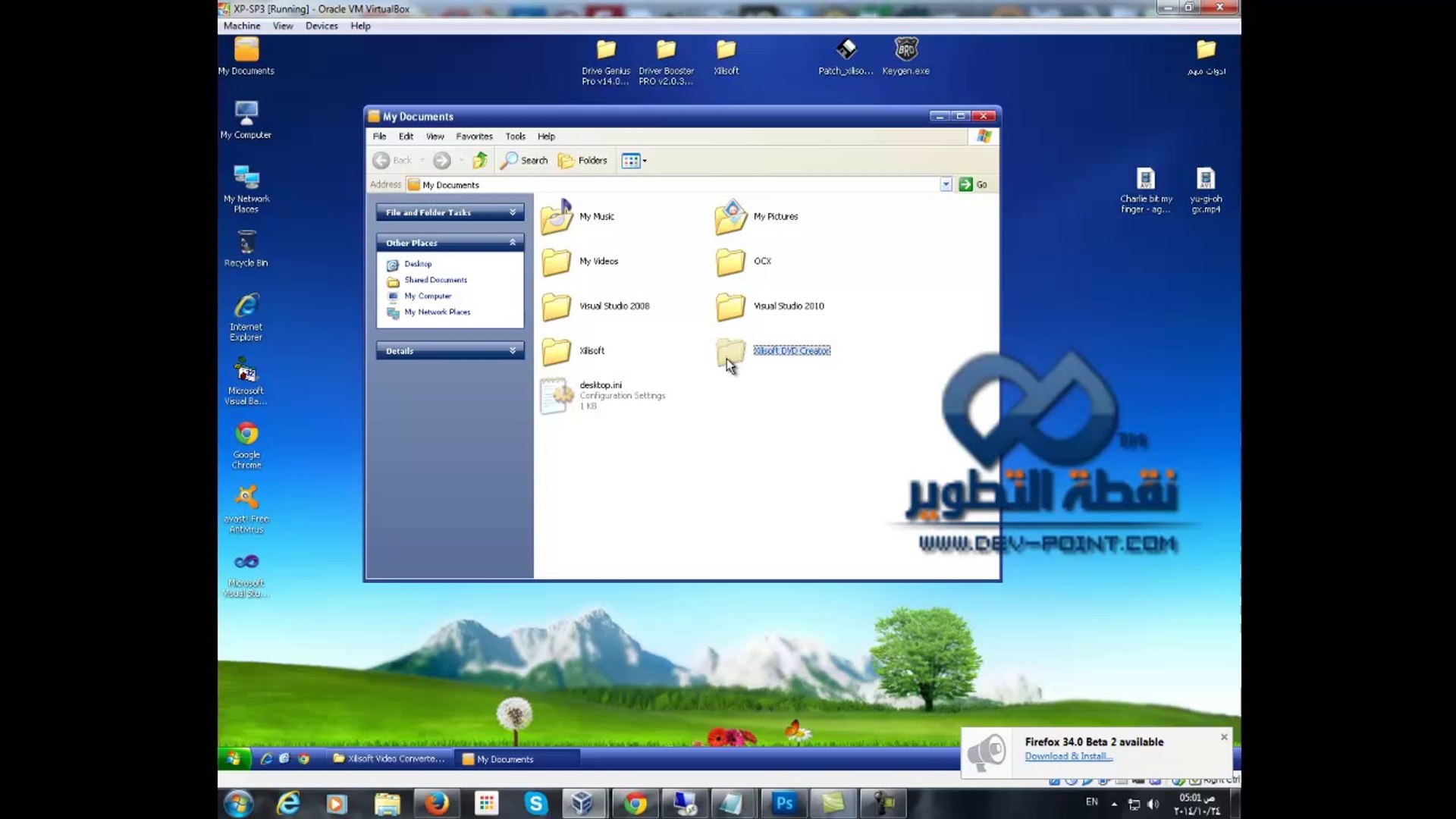The height and width of the screenshot is (819, 1456).
Task: Click host Windows Start orb
Action: [x=238, y=803]
